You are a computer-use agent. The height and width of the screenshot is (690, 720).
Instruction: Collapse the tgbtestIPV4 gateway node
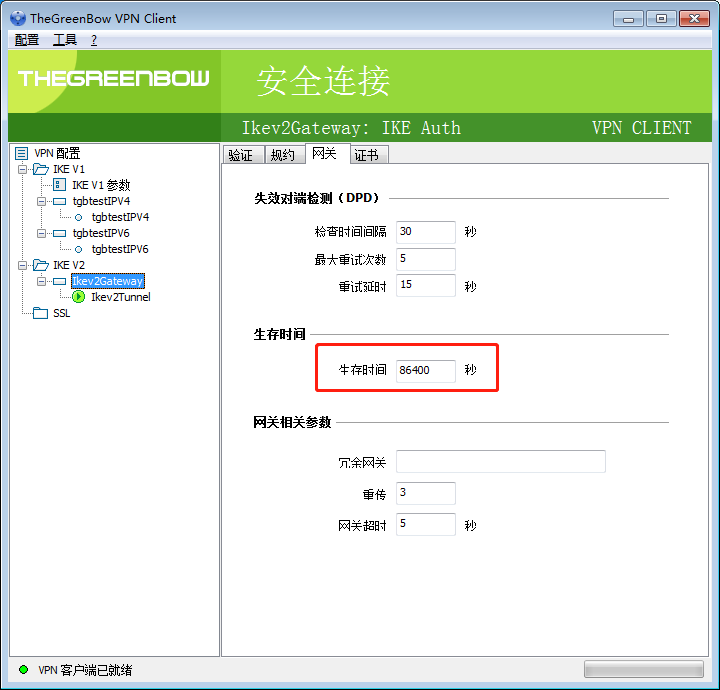coord(41,202)
